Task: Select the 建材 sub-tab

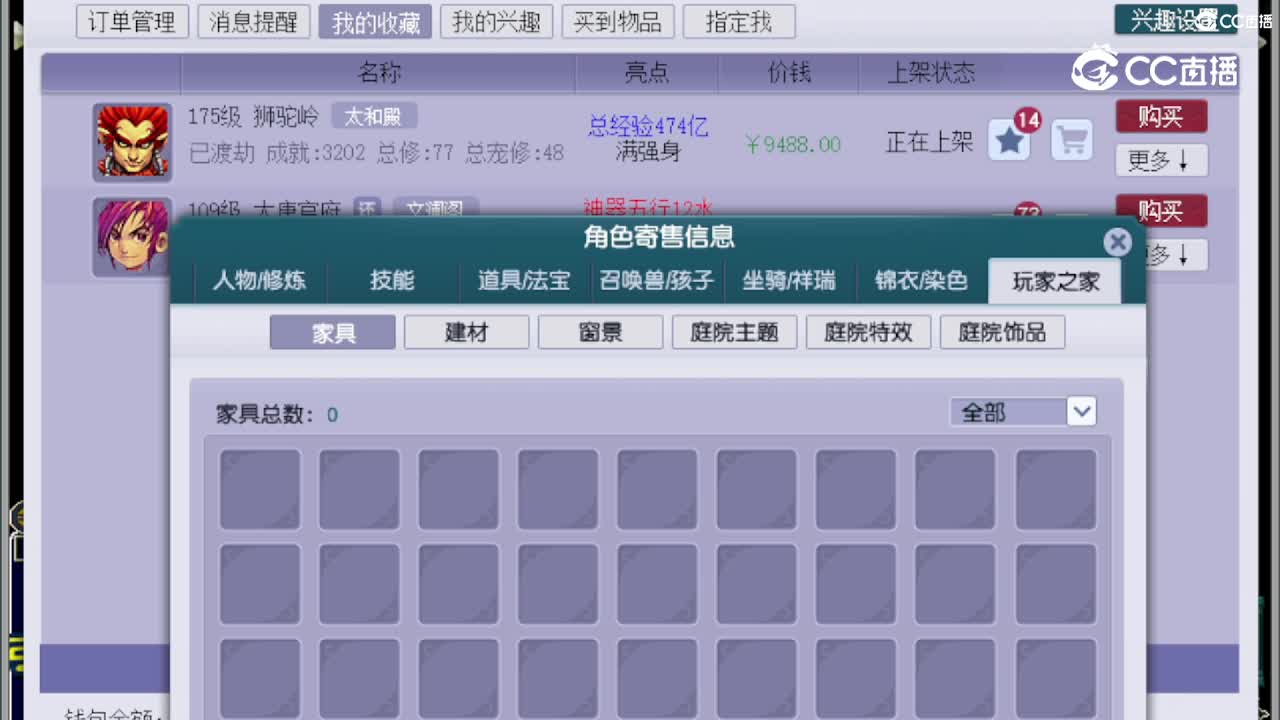Action: tap(466, 332)
